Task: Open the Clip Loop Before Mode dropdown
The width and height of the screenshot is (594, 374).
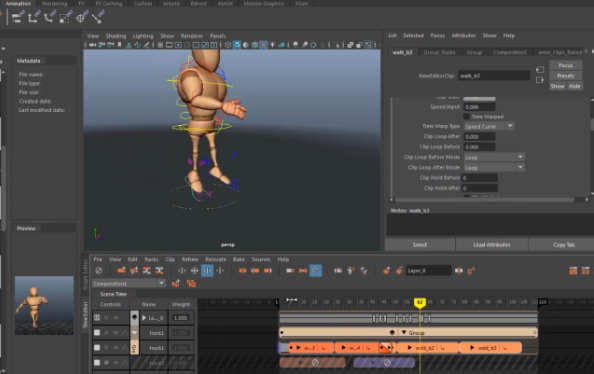Action: (494, 157)
